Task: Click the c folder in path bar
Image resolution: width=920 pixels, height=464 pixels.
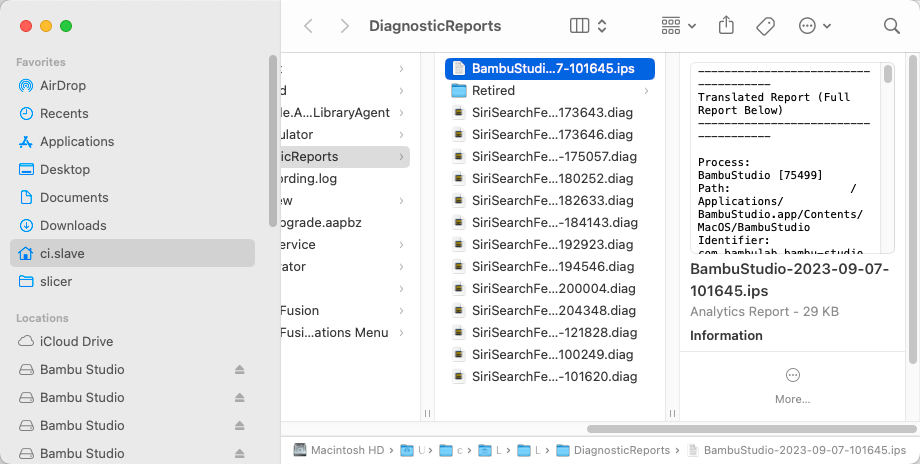Action: [x=452, y=451]
